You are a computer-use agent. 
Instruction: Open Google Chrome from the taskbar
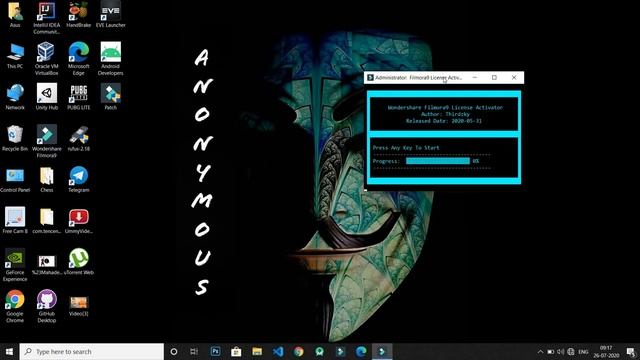[299, 351]
